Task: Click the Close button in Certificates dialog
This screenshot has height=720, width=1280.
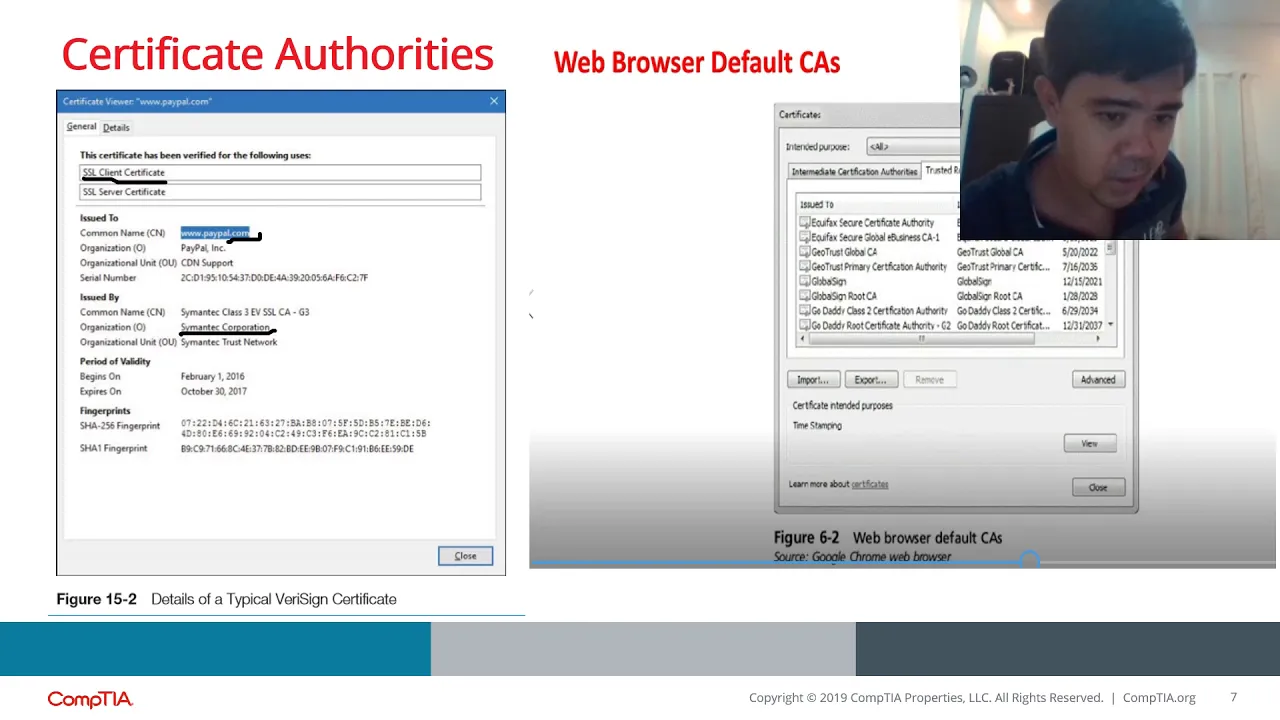Action: [x=1098, y=488]
